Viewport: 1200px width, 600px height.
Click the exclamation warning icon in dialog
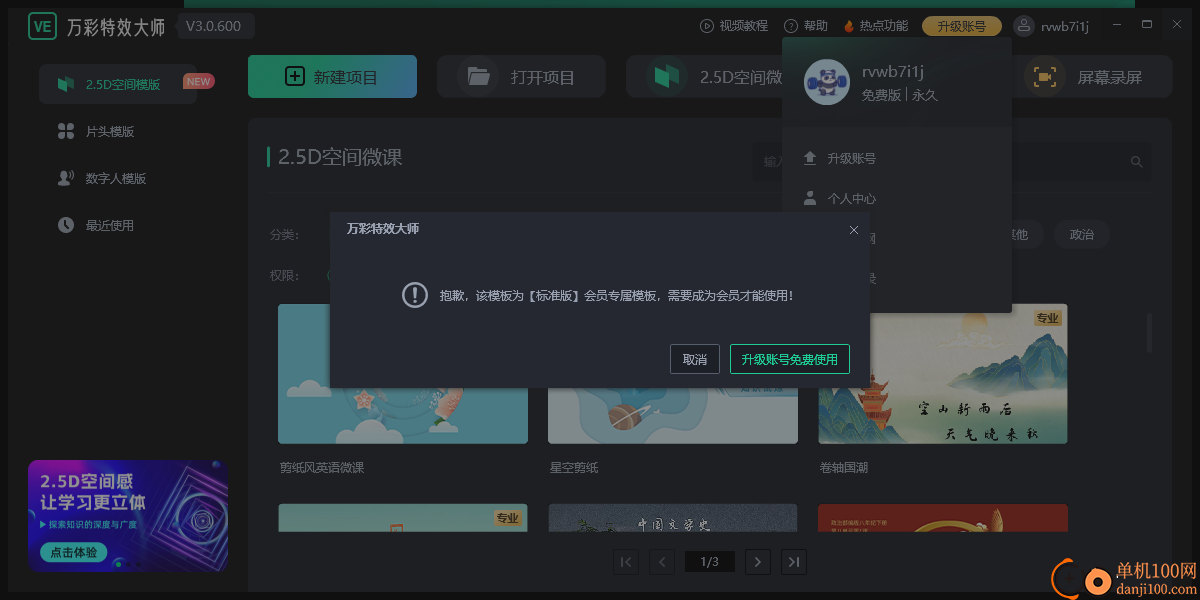(x=415, y=295)
